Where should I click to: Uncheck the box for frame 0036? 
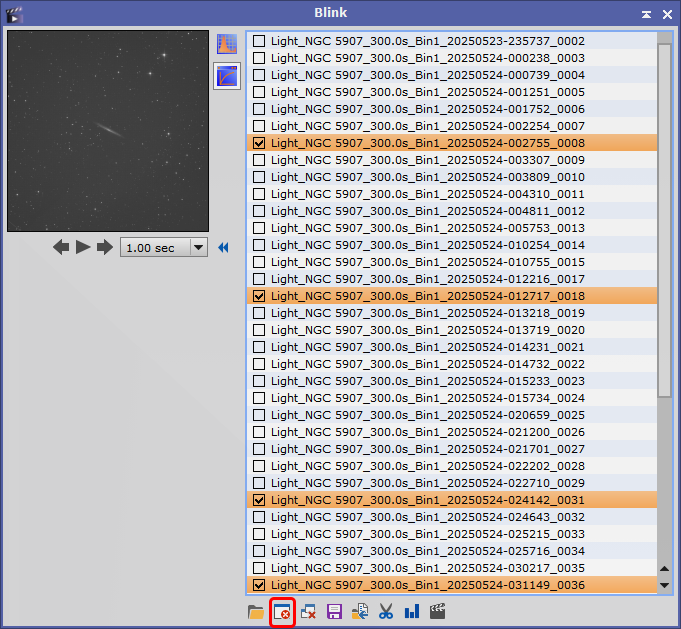click(259, 585)
